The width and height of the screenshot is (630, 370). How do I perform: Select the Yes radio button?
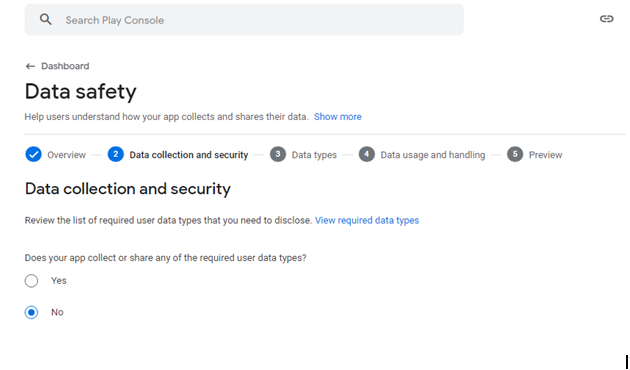pyautogui.click(x=31, y=280)
